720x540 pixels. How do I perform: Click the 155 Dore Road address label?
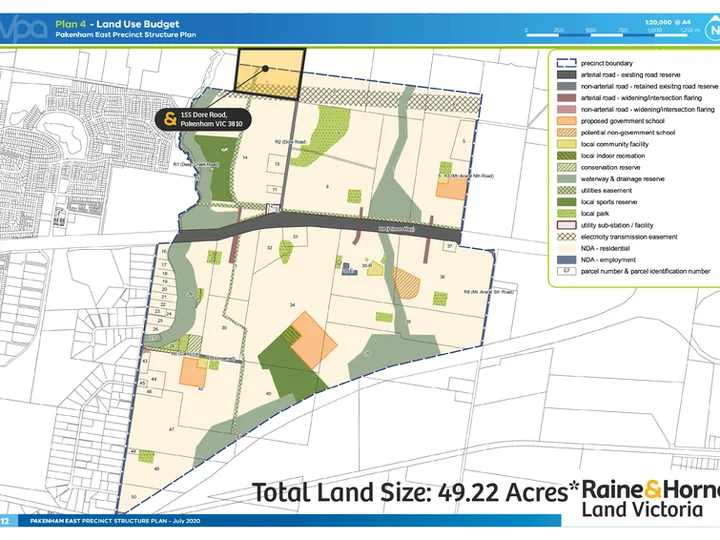(x=211, y=119)
